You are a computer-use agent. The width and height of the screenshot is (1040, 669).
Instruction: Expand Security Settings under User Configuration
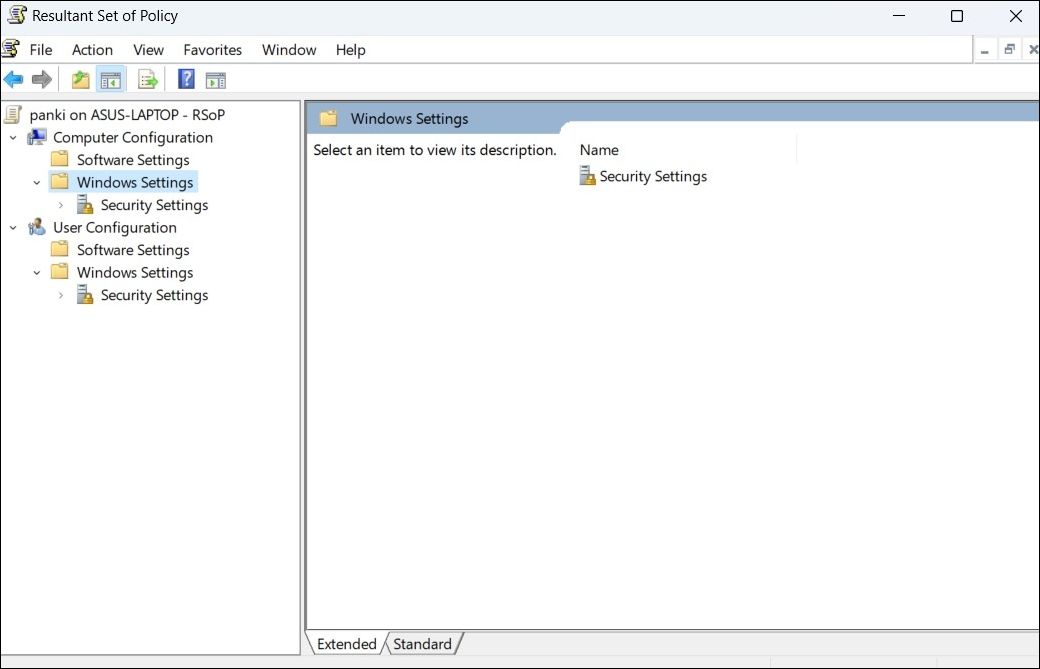click(61, 295)
